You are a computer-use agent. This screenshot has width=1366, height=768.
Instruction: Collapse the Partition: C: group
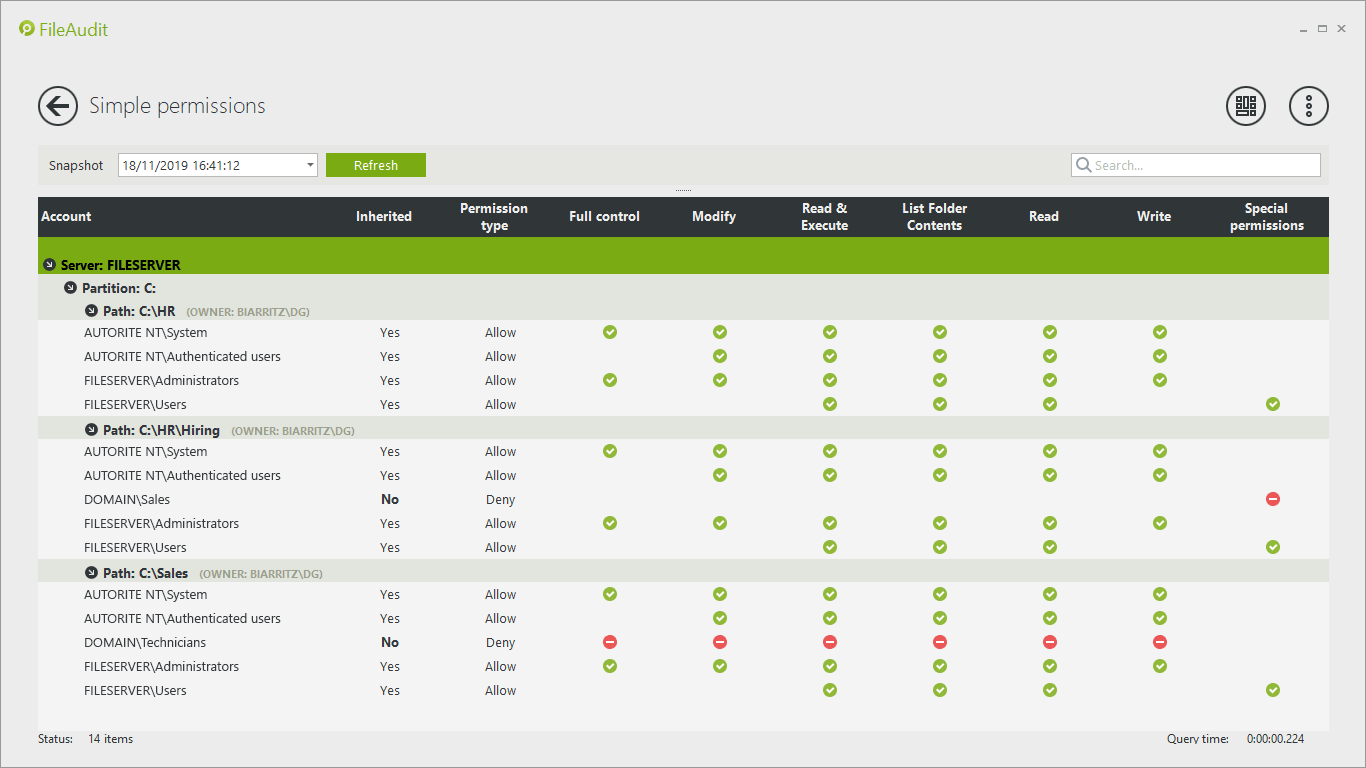tap(70, 288)
